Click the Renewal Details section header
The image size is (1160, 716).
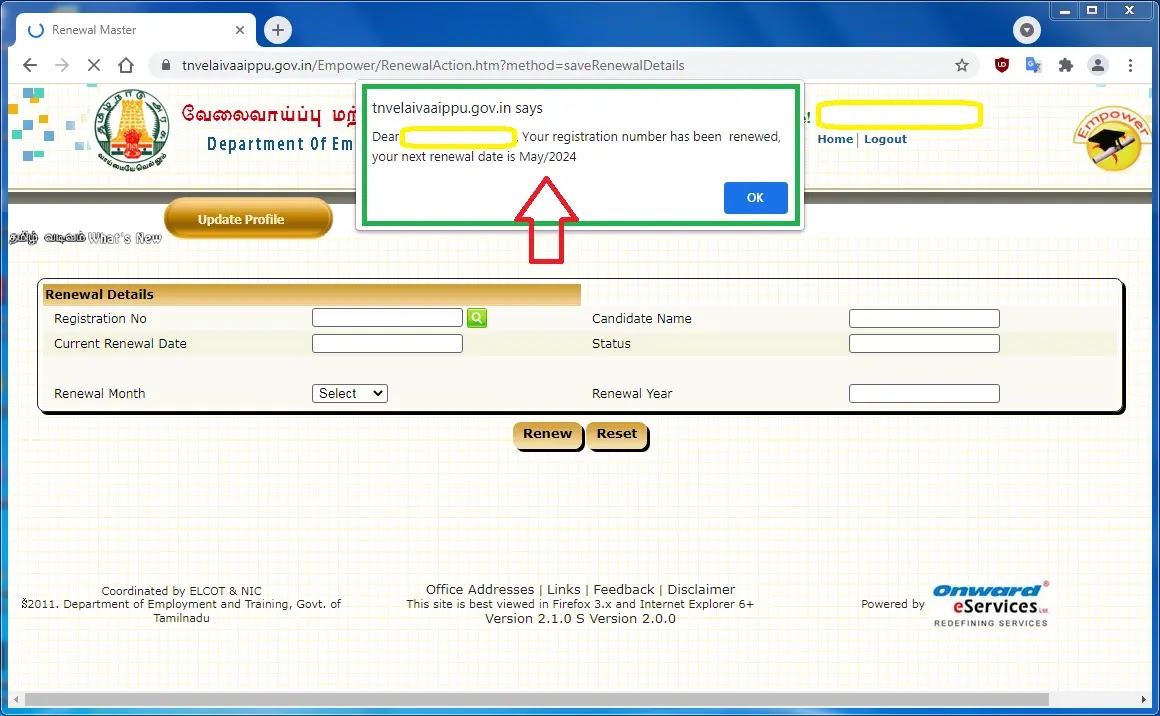(311, 294)
